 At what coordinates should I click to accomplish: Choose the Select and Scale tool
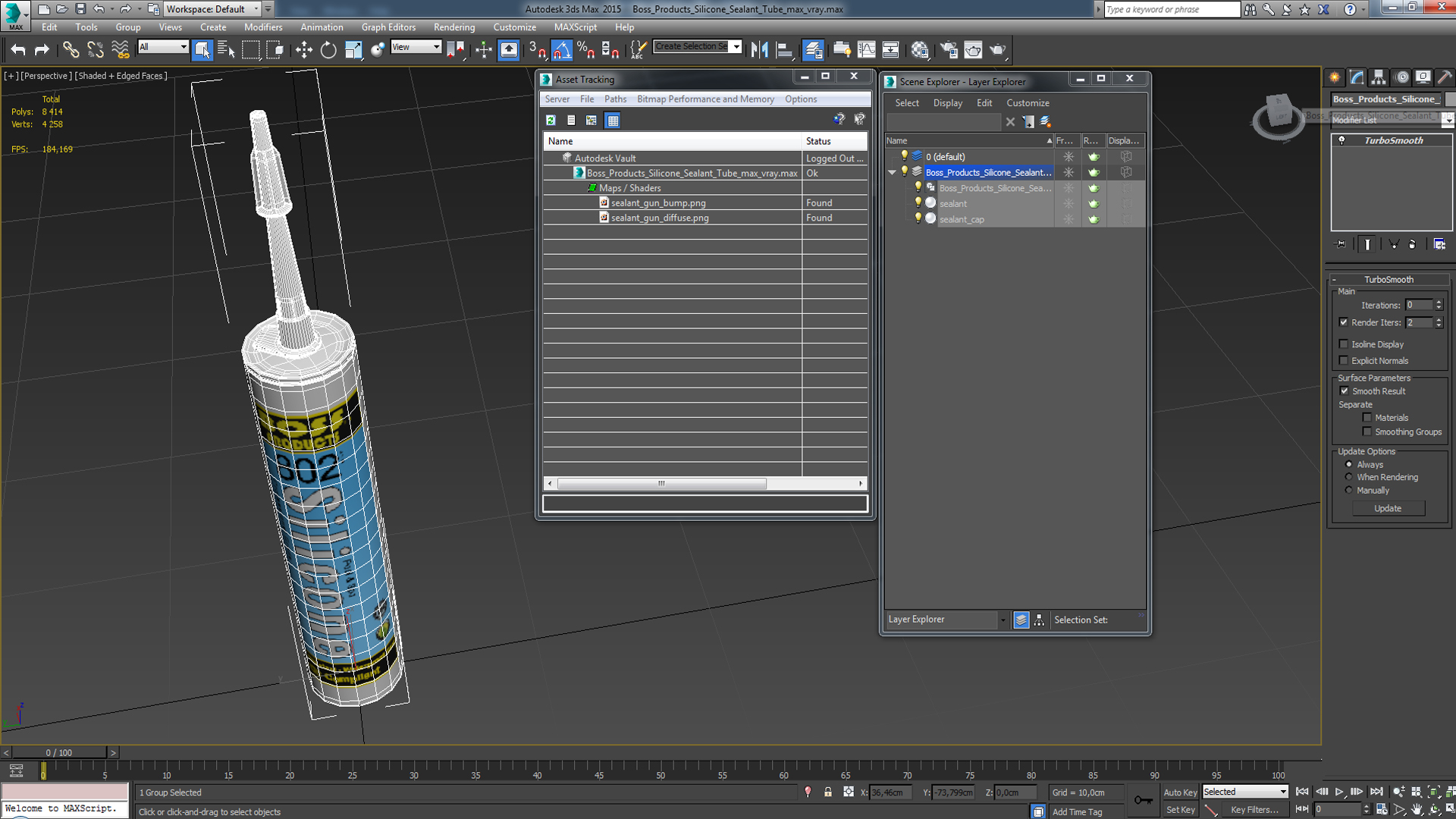pyautogui.click(x=353, y=50)
